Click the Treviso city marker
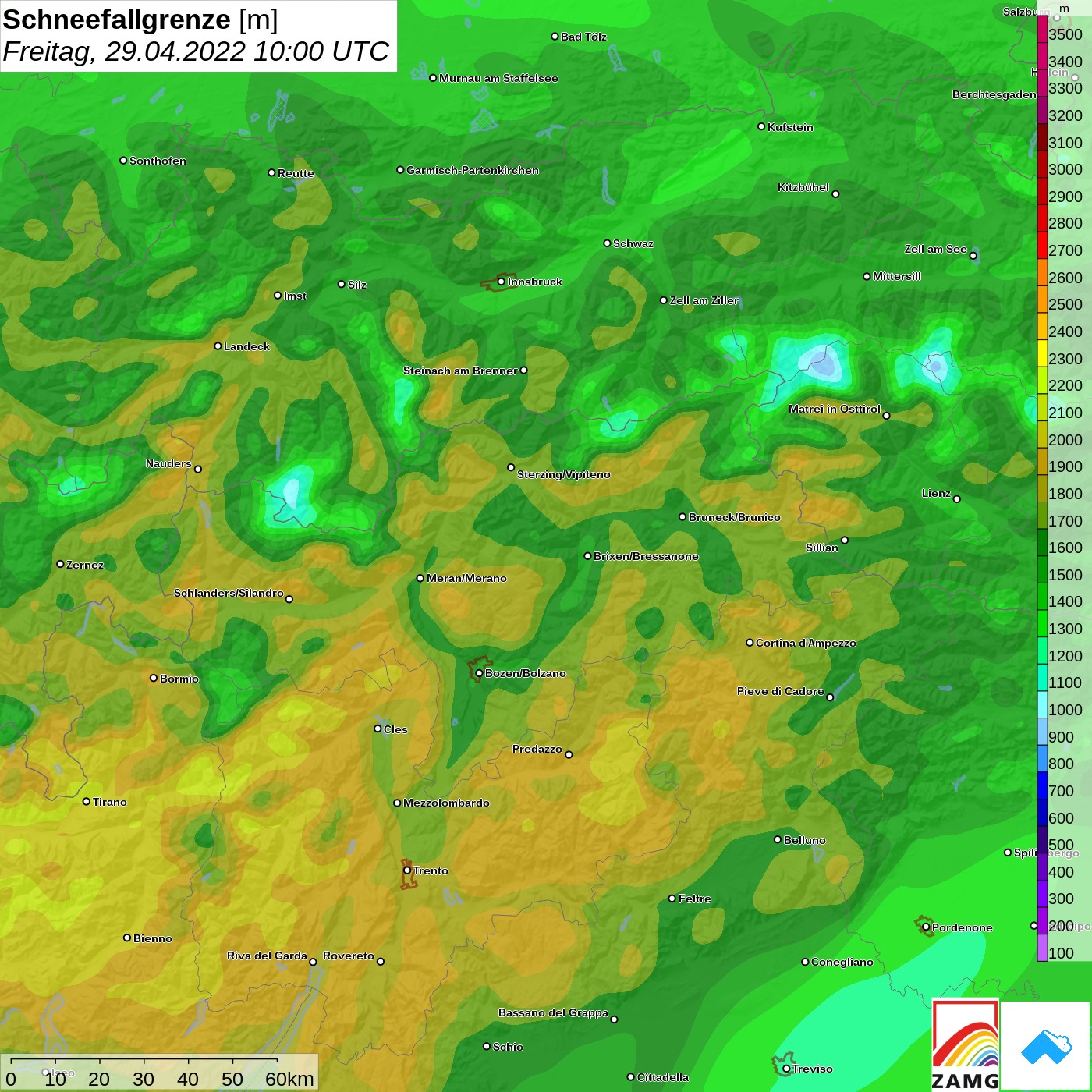The width and height of the screenshot is (1092, 1092). 786,1069
